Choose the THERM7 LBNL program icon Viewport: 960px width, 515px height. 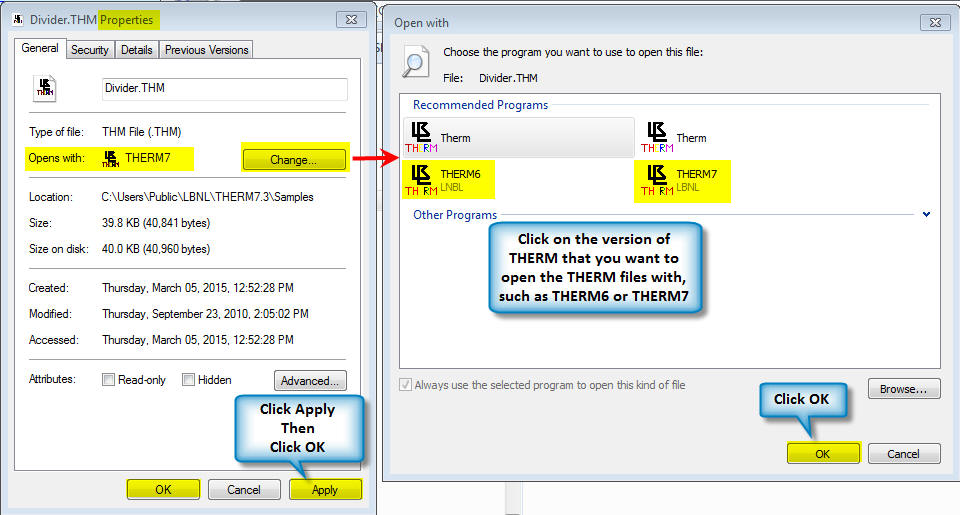coord(657,181)
